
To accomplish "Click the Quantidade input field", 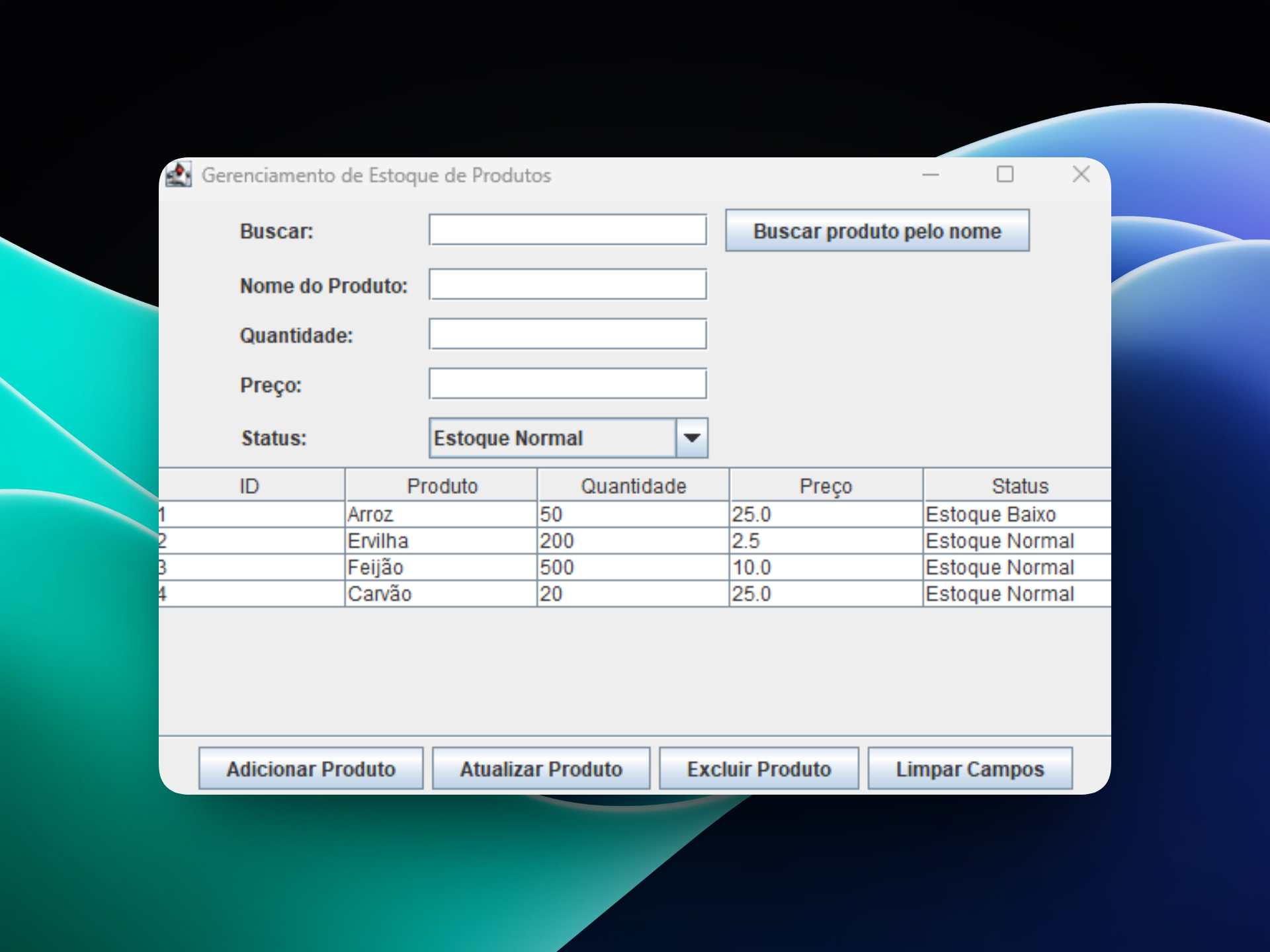I will click(x=568, y=335).
